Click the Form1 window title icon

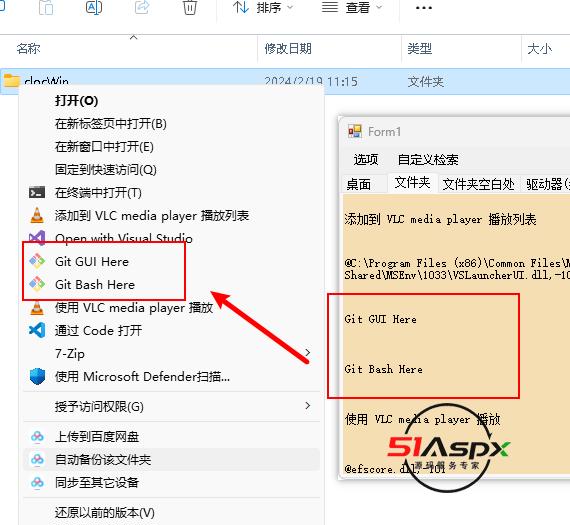tap(355, 131)
